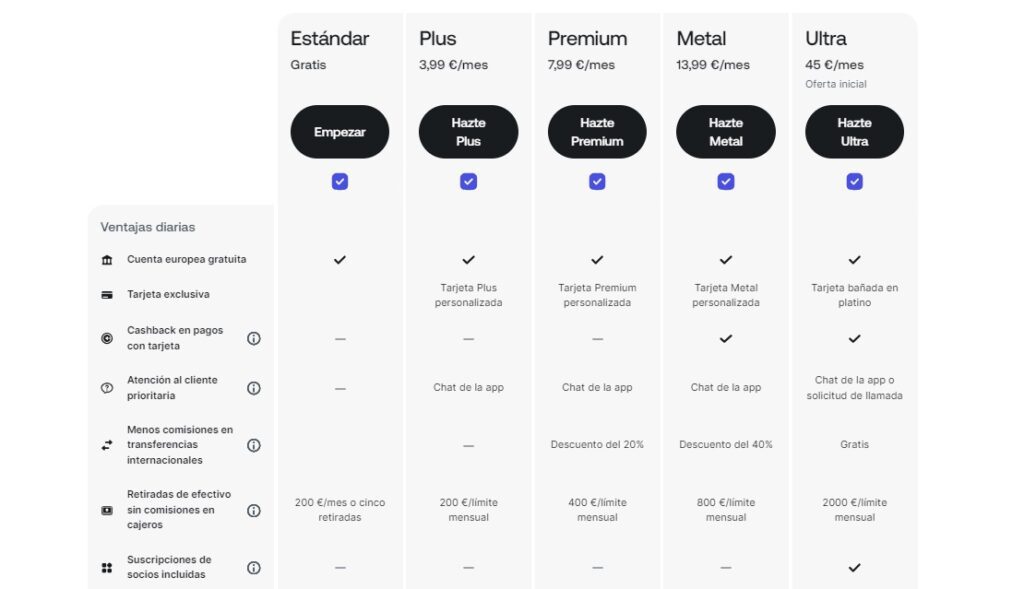Image resolution: width=1024 pixels, height=589 pixels.
Task: Open the info tooltip for Cashback en pagos
Action: pos(253,338)
